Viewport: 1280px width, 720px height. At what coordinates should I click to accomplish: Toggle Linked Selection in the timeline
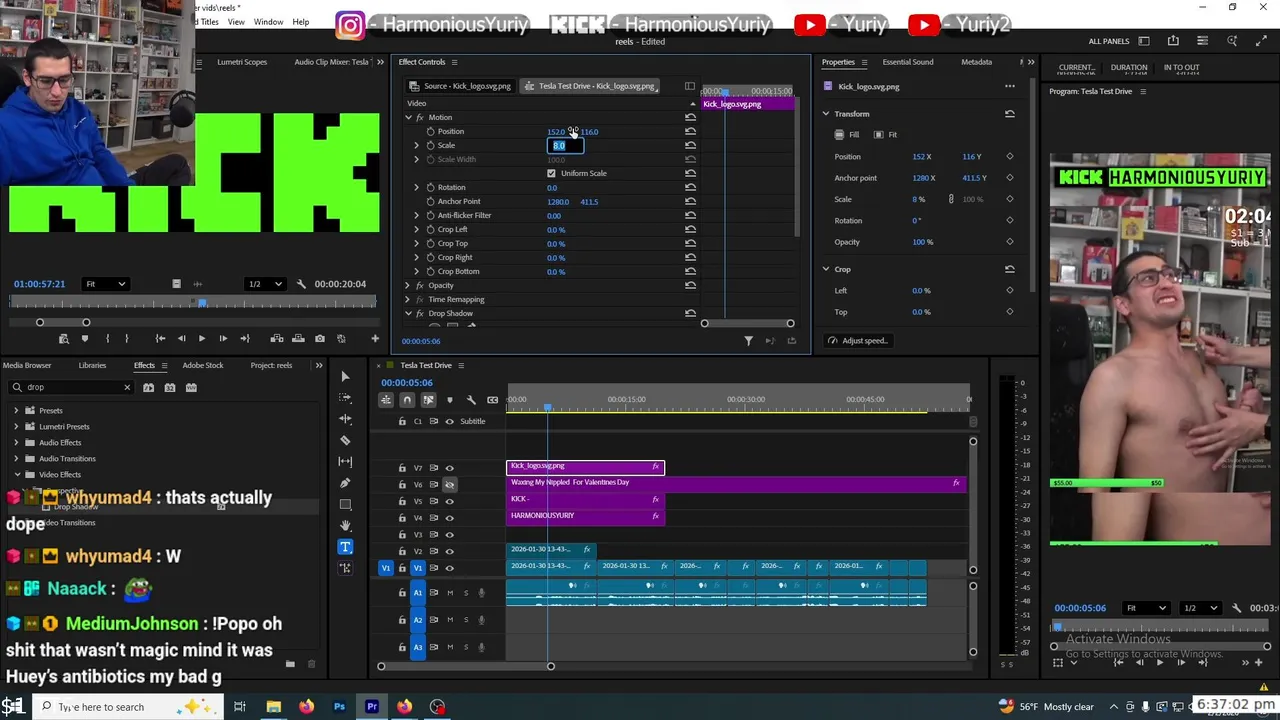tap(428, 400)
